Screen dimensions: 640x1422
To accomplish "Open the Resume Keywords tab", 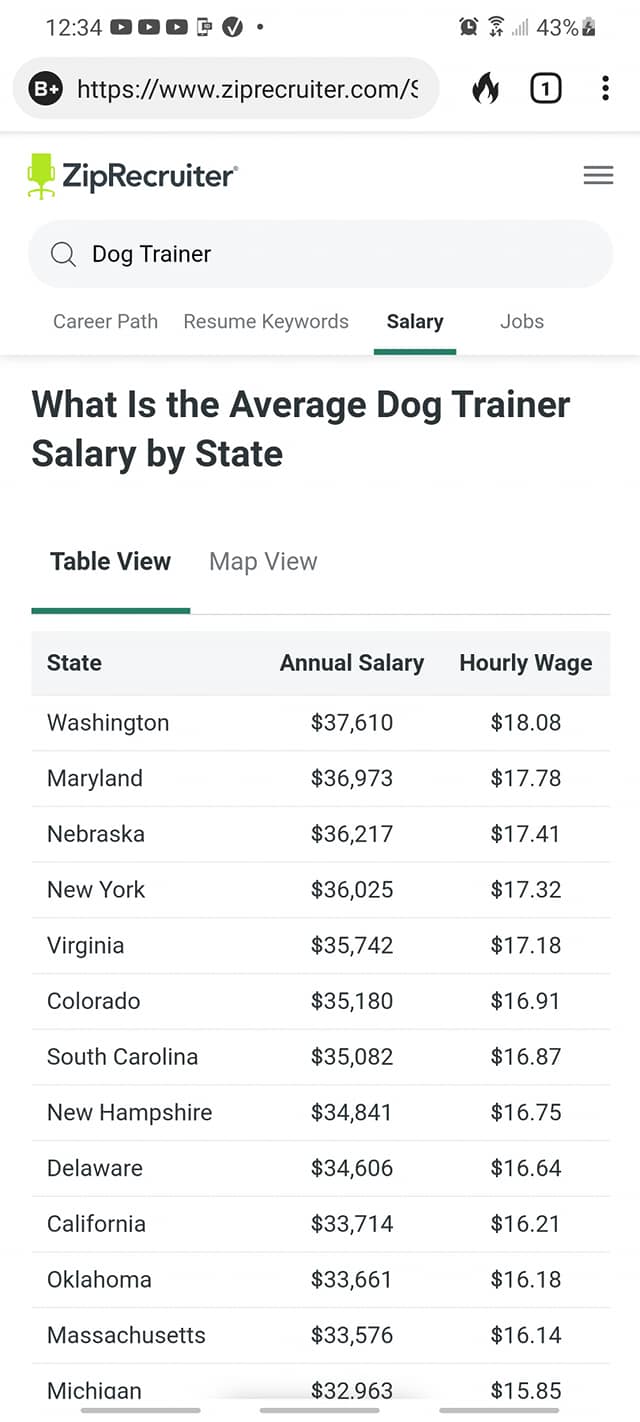I will [266, 321].
